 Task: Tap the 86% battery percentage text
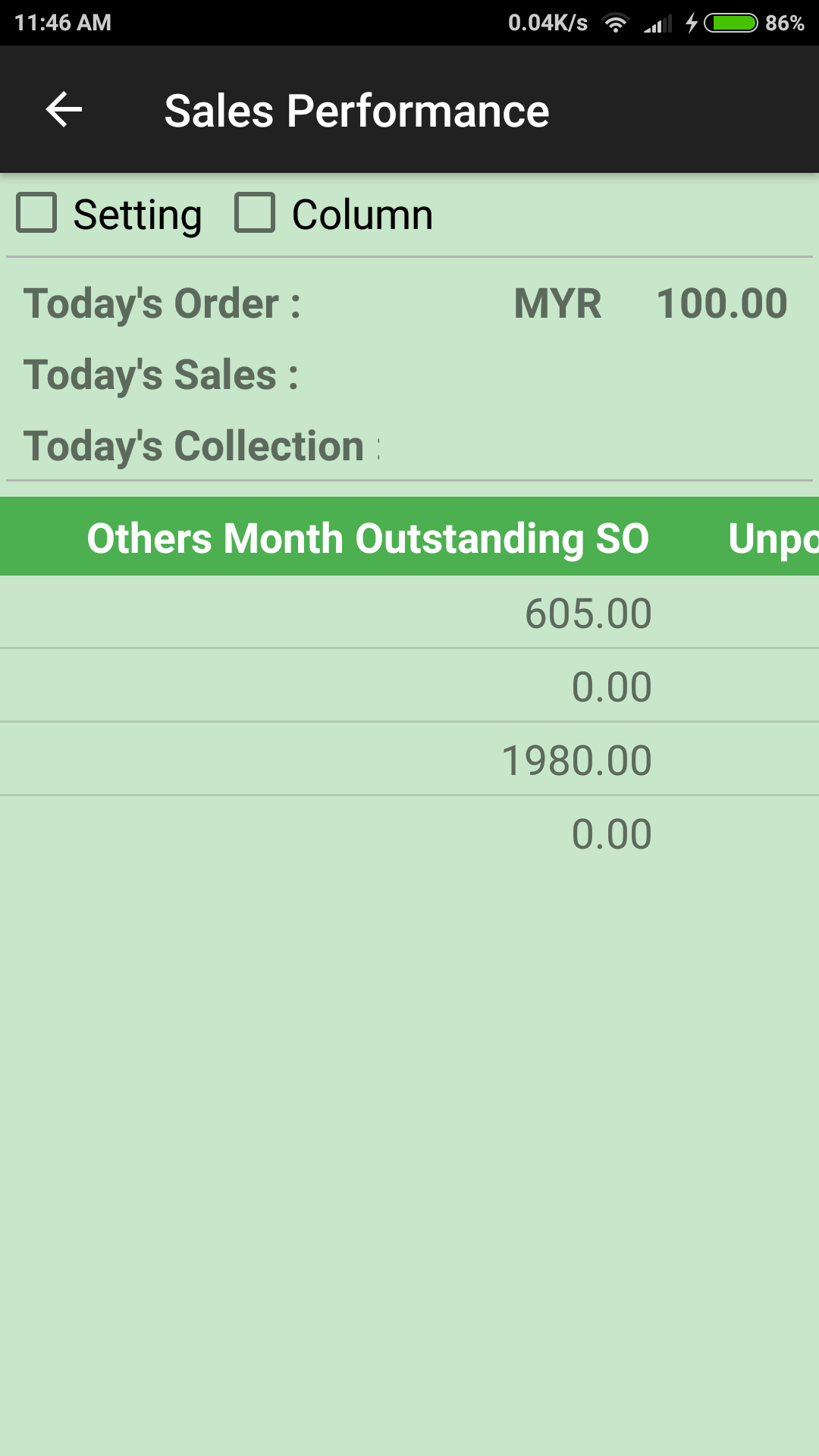point(784,24)
